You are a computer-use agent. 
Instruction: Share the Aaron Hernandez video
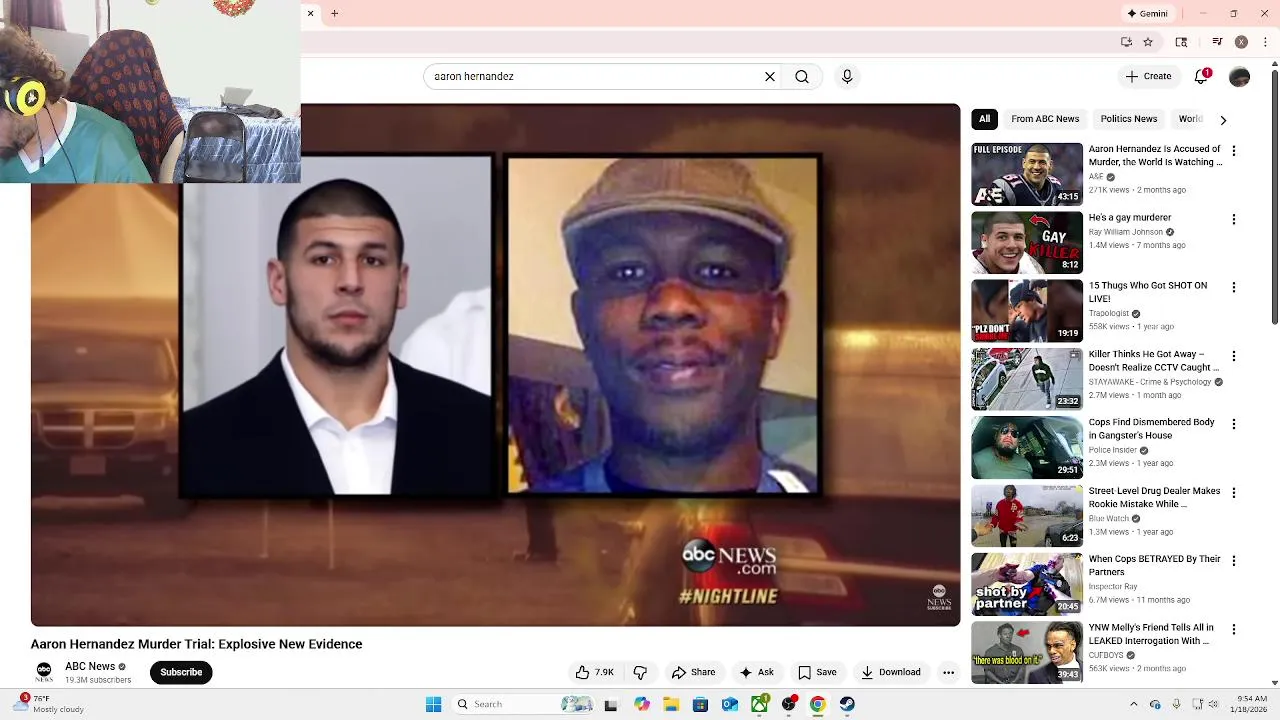694,672
